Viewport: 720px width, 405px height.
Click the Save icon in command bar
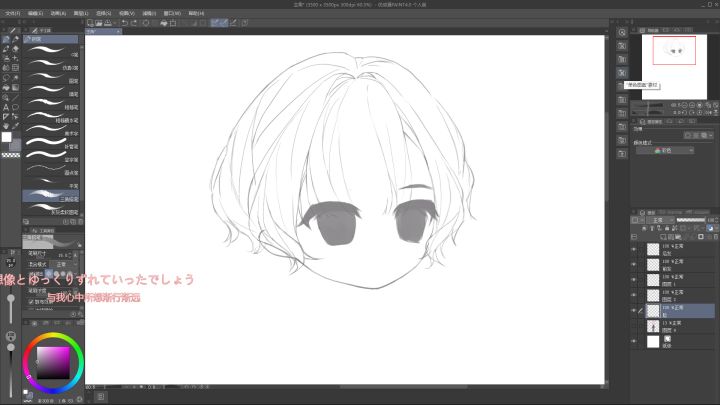[107, 22]
